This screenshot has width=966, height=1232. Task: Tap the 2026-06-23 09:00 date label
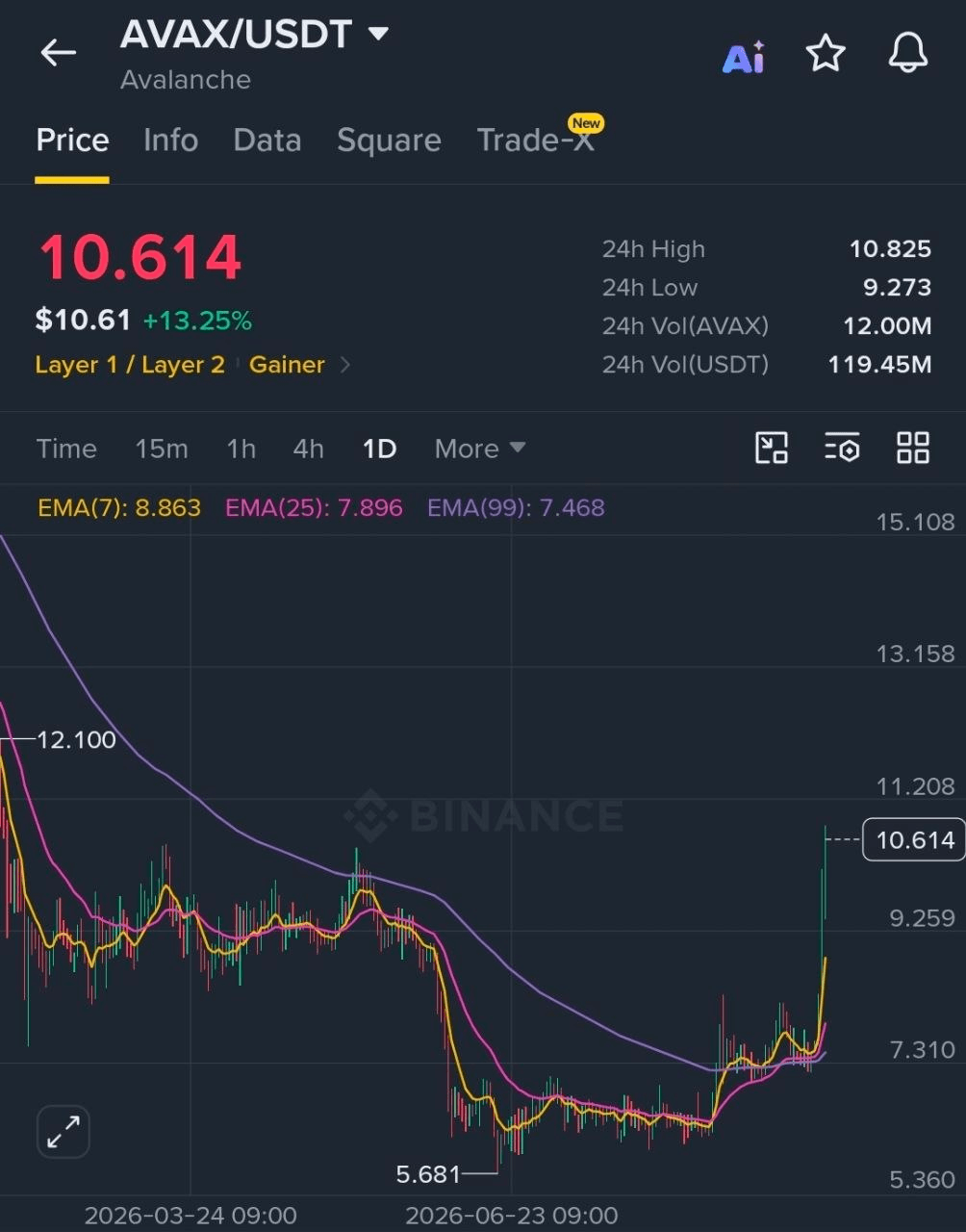[x=511, y=1216]
